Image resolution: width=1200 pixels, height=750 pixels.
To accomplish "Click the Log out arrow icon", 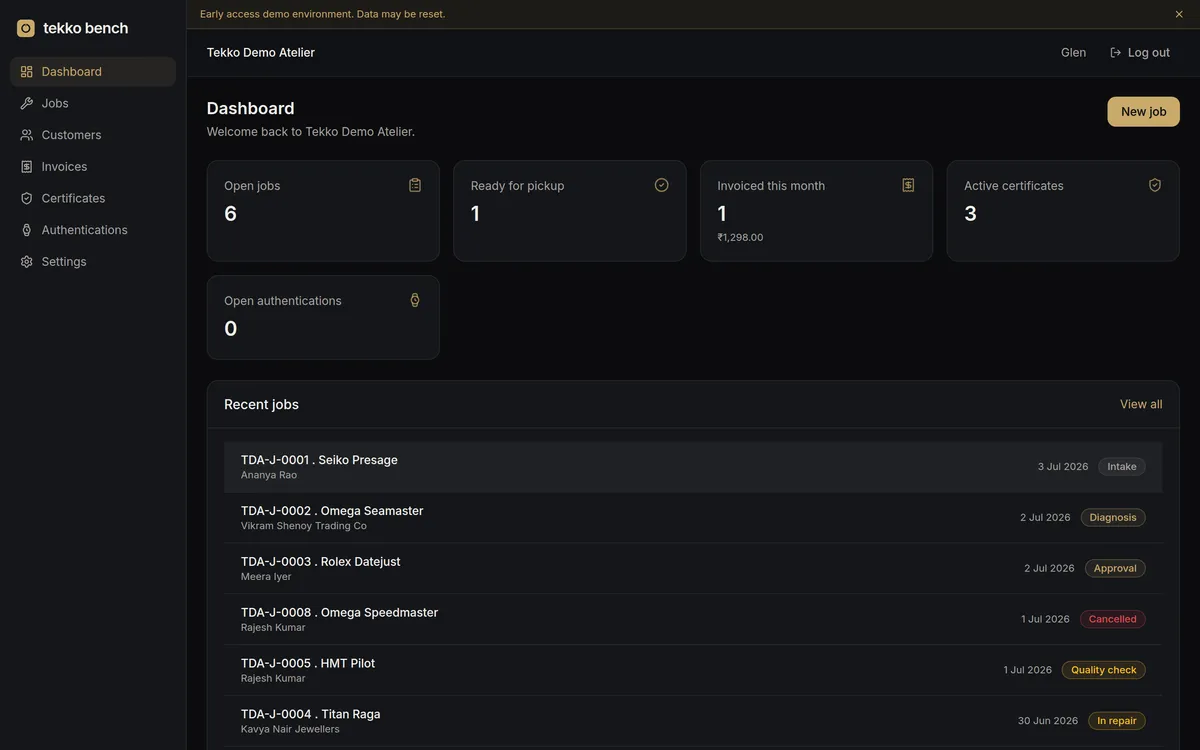I will pos(1116,53).
